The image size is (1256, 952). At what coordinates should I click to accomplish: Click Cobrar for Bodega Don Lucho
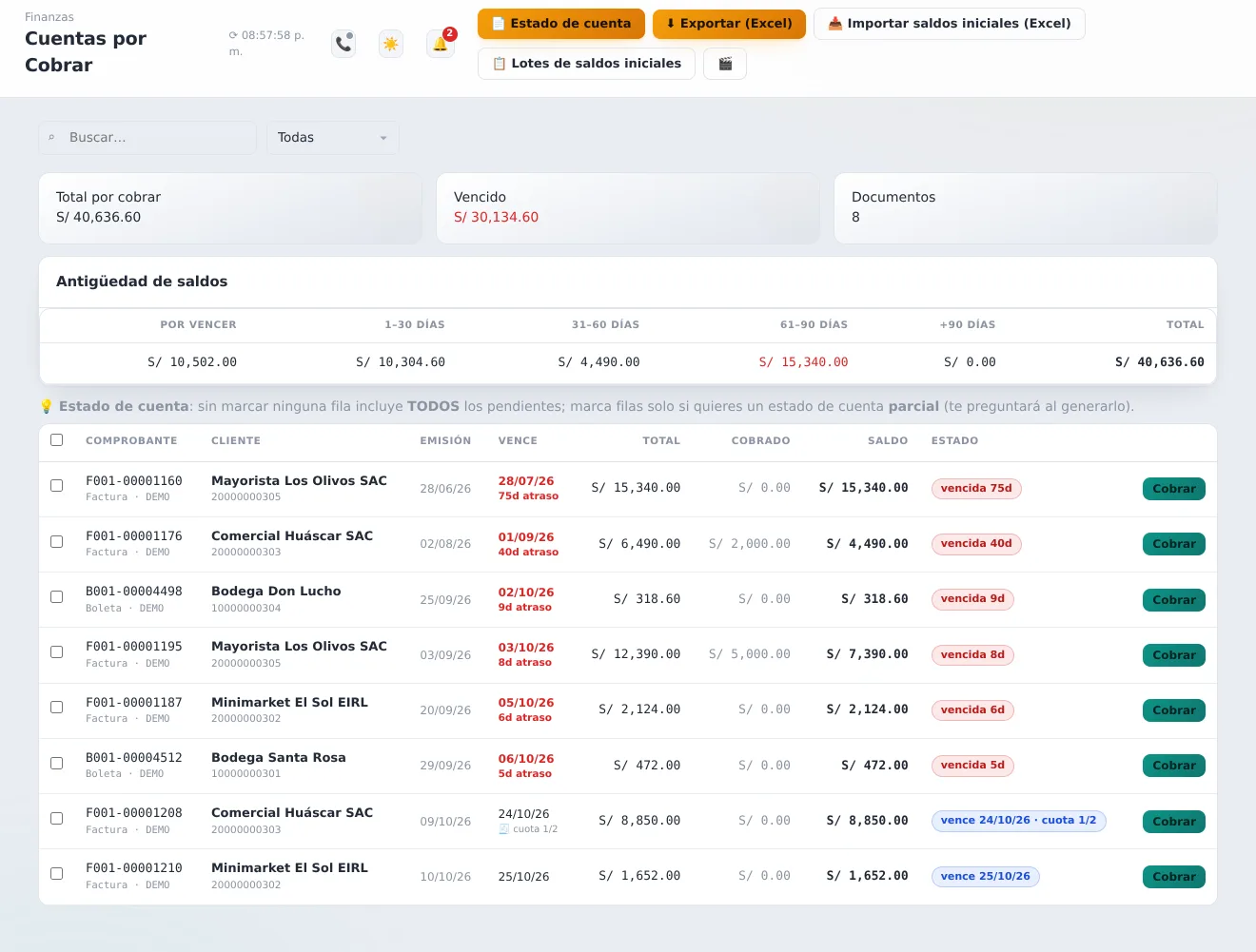(1173, 600)
